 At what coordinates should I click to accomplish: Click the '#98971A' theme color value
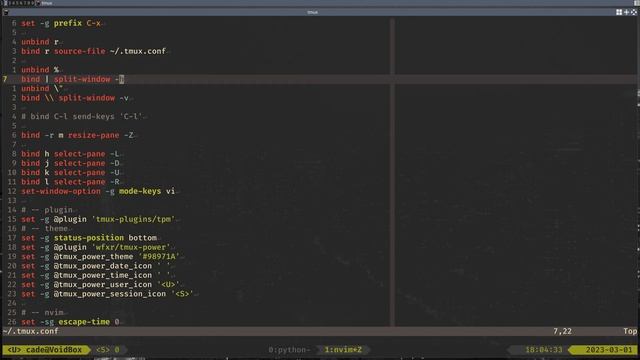pyautogui.click(x=159, y=256)
